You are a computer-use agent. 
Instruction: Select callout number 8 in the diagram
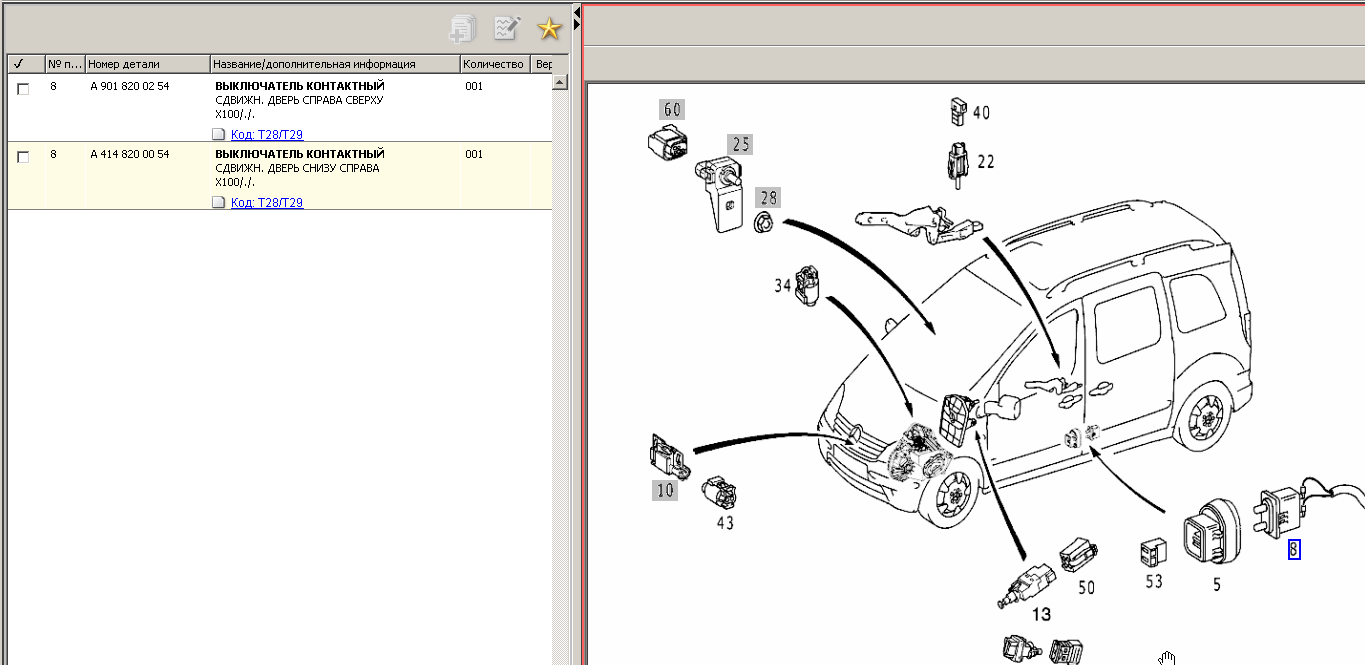click(x=1293, y=549)
